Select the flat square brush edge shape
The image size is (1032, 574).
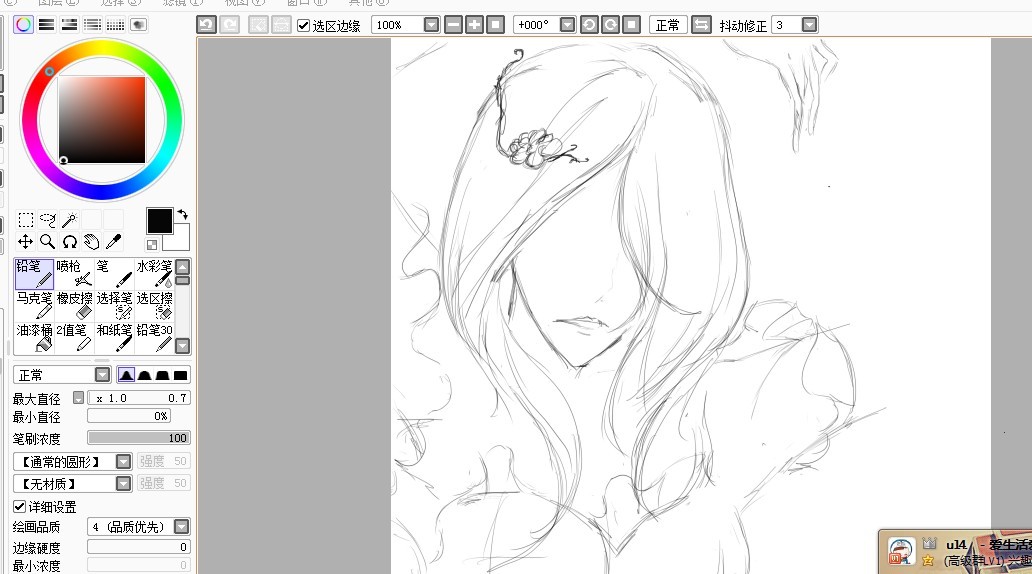click(x=180, y=375)
